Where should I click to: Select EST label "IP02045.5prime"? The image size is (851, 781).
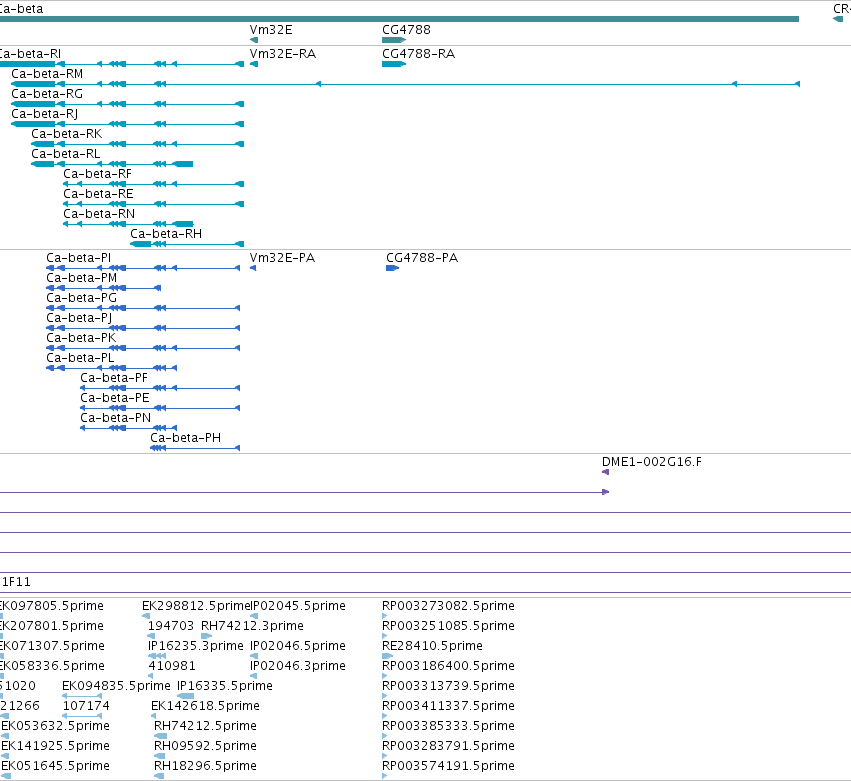[298, 606]
